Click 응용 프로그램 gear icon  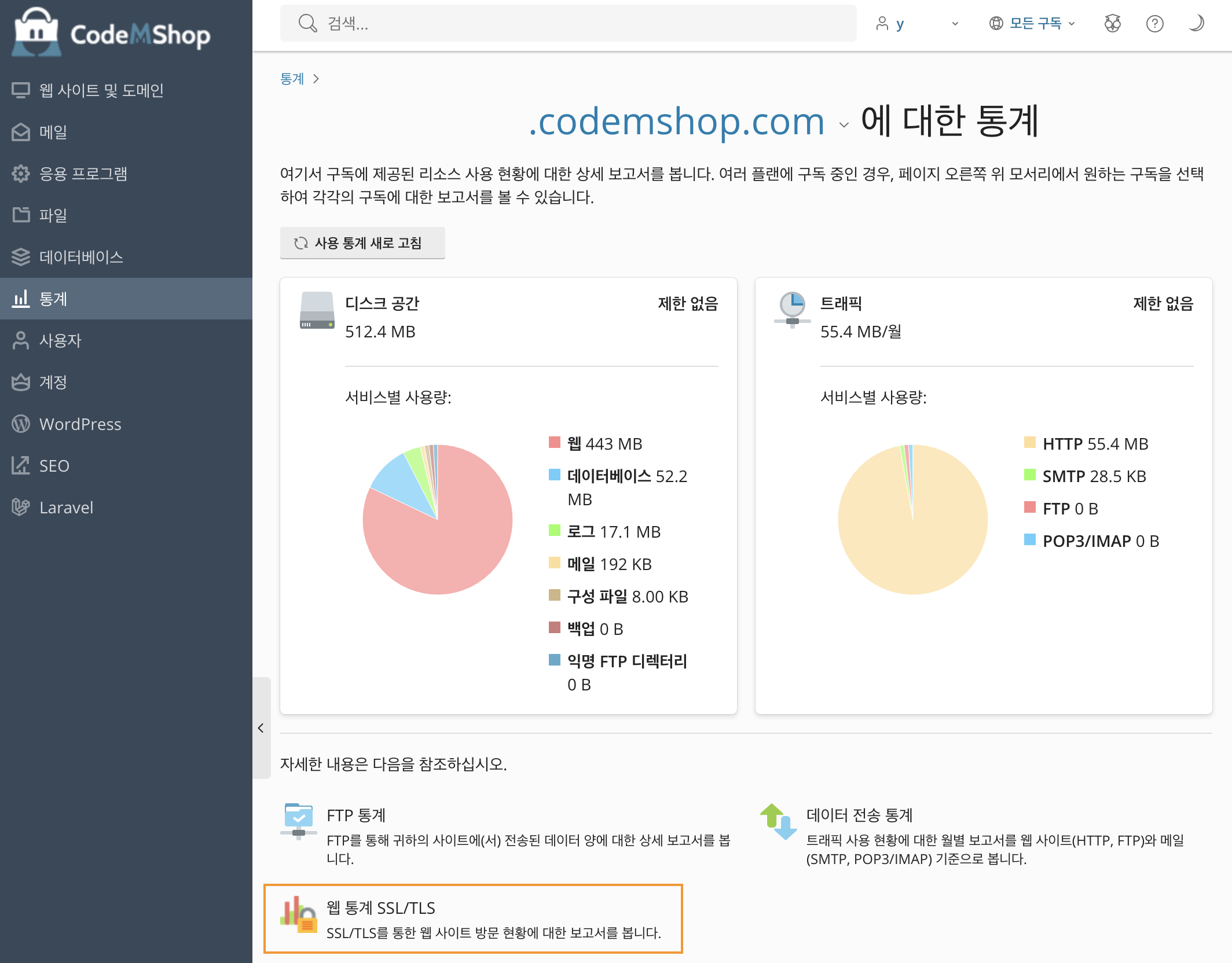tap(21, 174)
